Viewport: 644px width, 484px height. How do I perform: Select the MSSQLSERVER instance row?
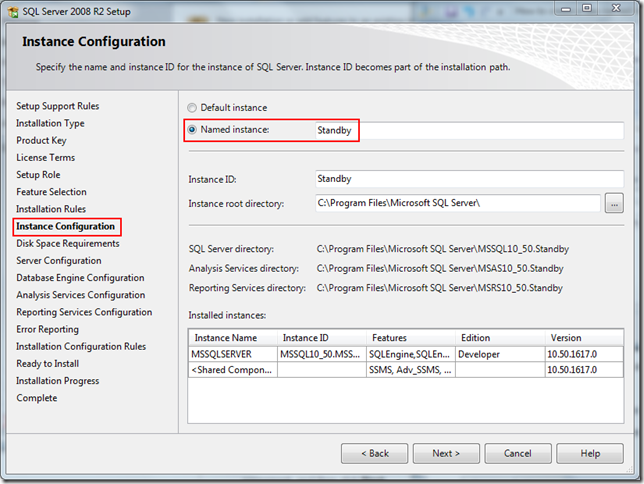pyautogui.click(x=406, y=354)
